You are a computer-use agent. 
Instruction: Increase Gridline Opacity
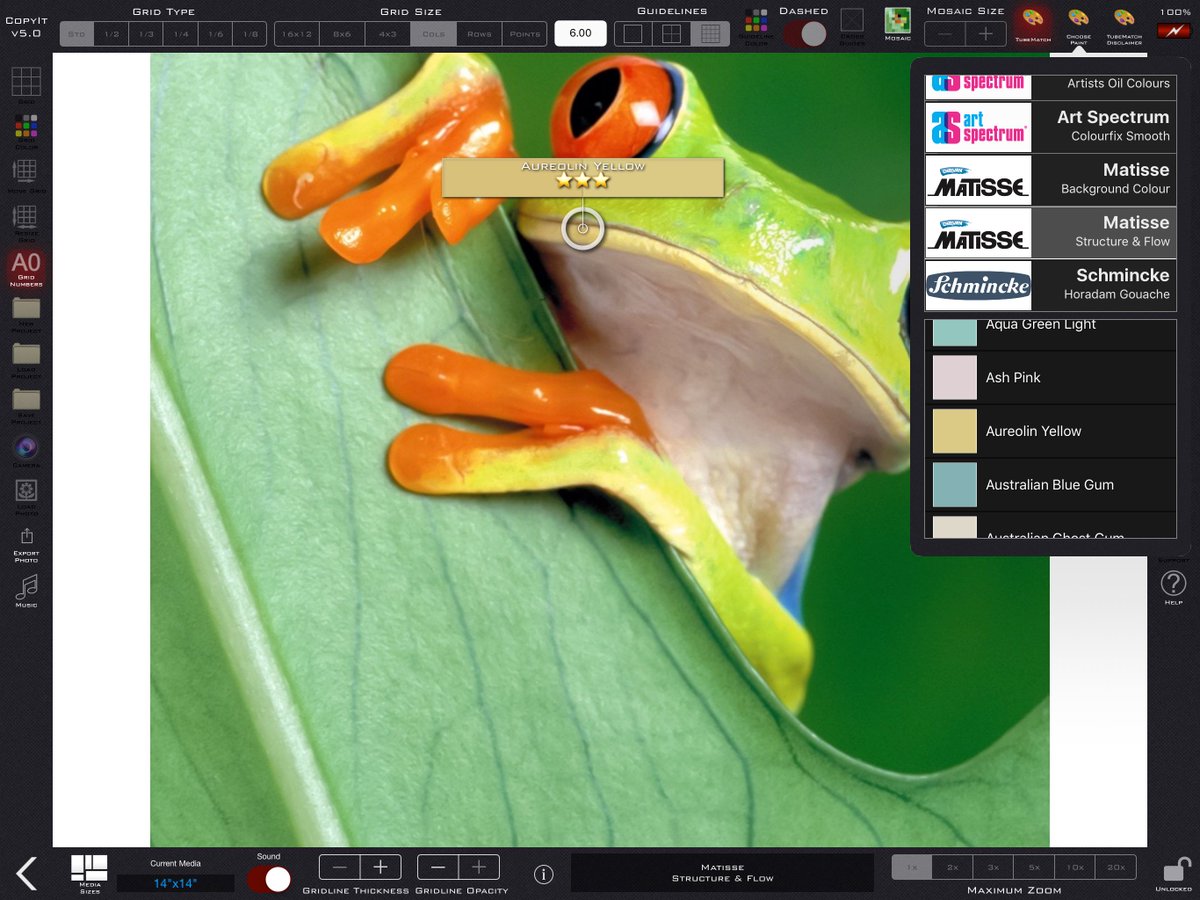(x=479, y=867)
